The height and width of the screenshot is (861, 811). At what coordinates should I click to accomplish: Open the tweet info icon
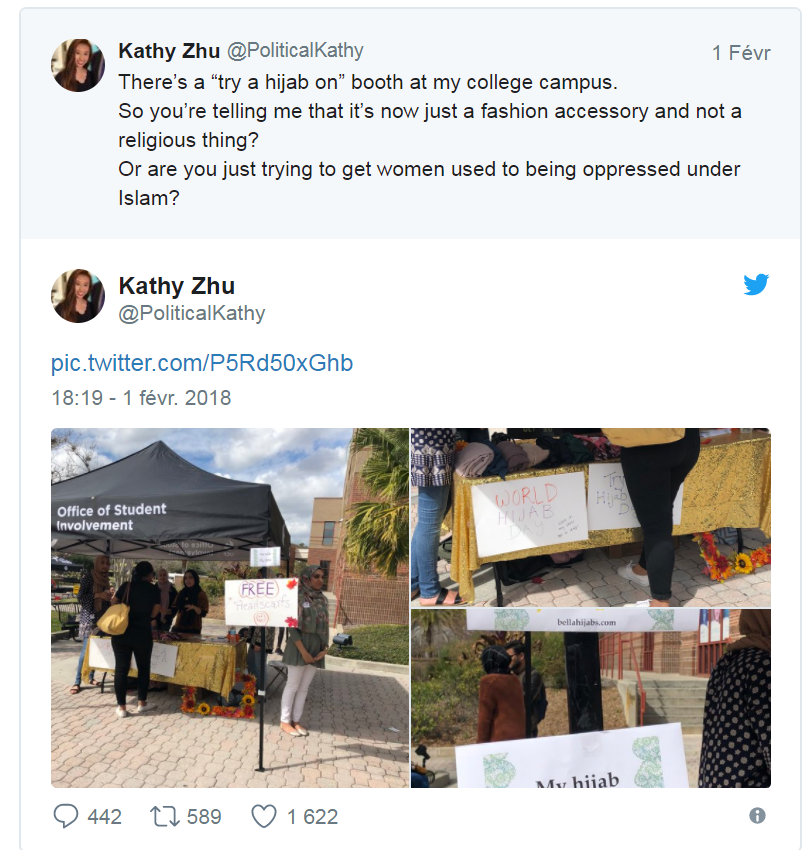(x=757, y=816)
